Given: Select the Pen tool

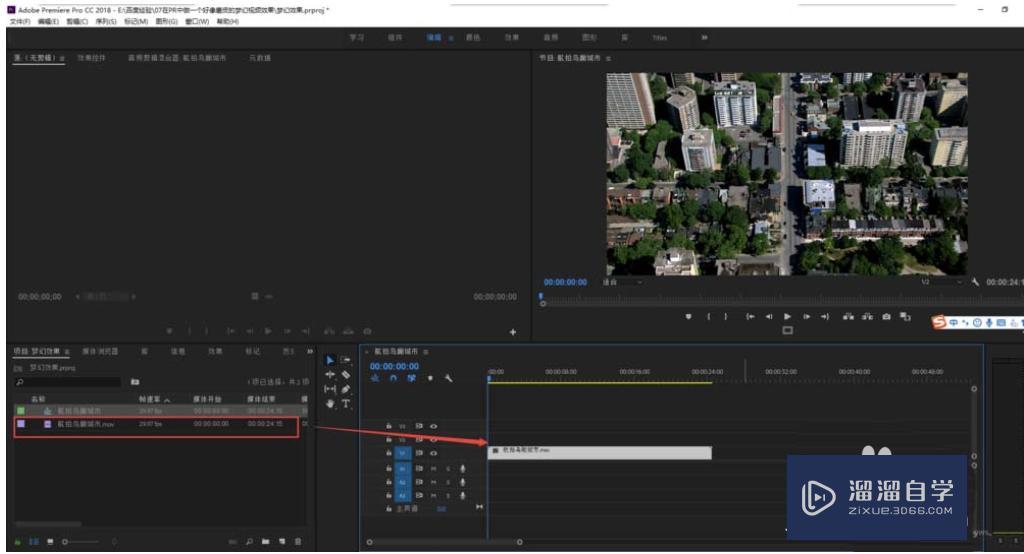Looking at the screenshot, I should click(x=345, y=389).
